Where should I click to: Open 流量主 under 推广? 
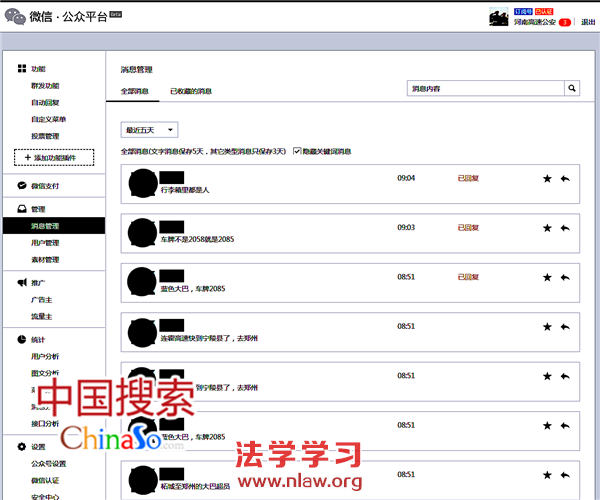coord(42,317)
